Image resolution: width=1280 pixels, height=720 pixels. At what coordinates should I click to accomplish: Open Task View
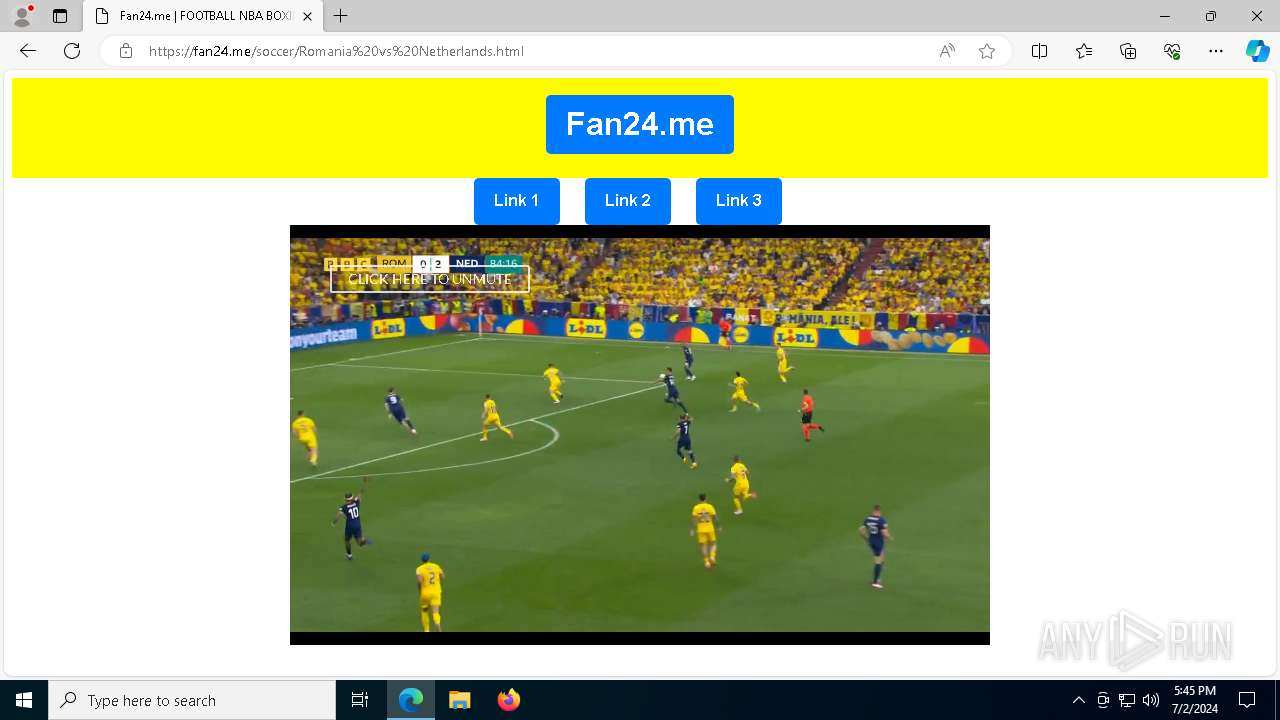coord(360,700)
